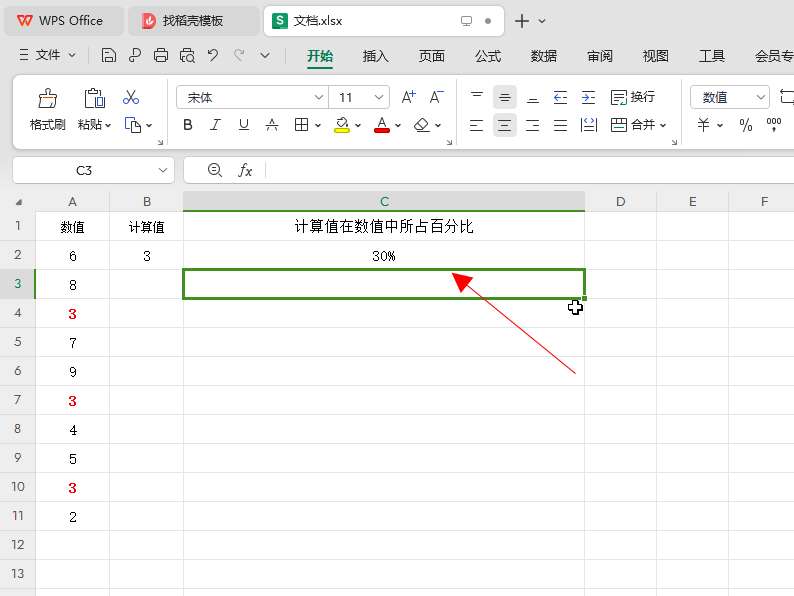
Task: Click the zoom magnifier in formula bar
Action: pos(215,170)
